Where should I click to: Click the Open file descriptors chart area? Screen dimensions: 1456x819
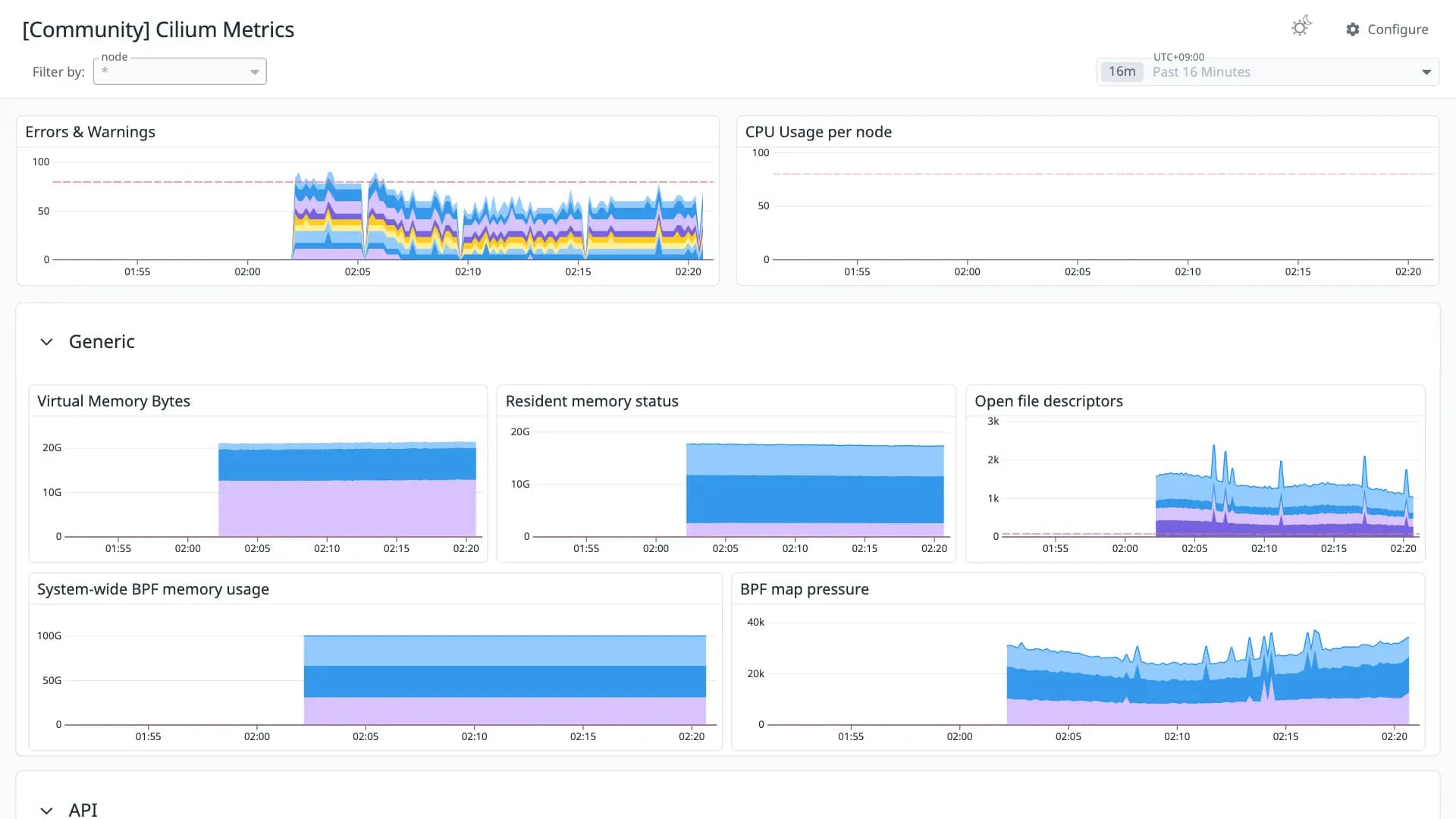pos(1210,478)
